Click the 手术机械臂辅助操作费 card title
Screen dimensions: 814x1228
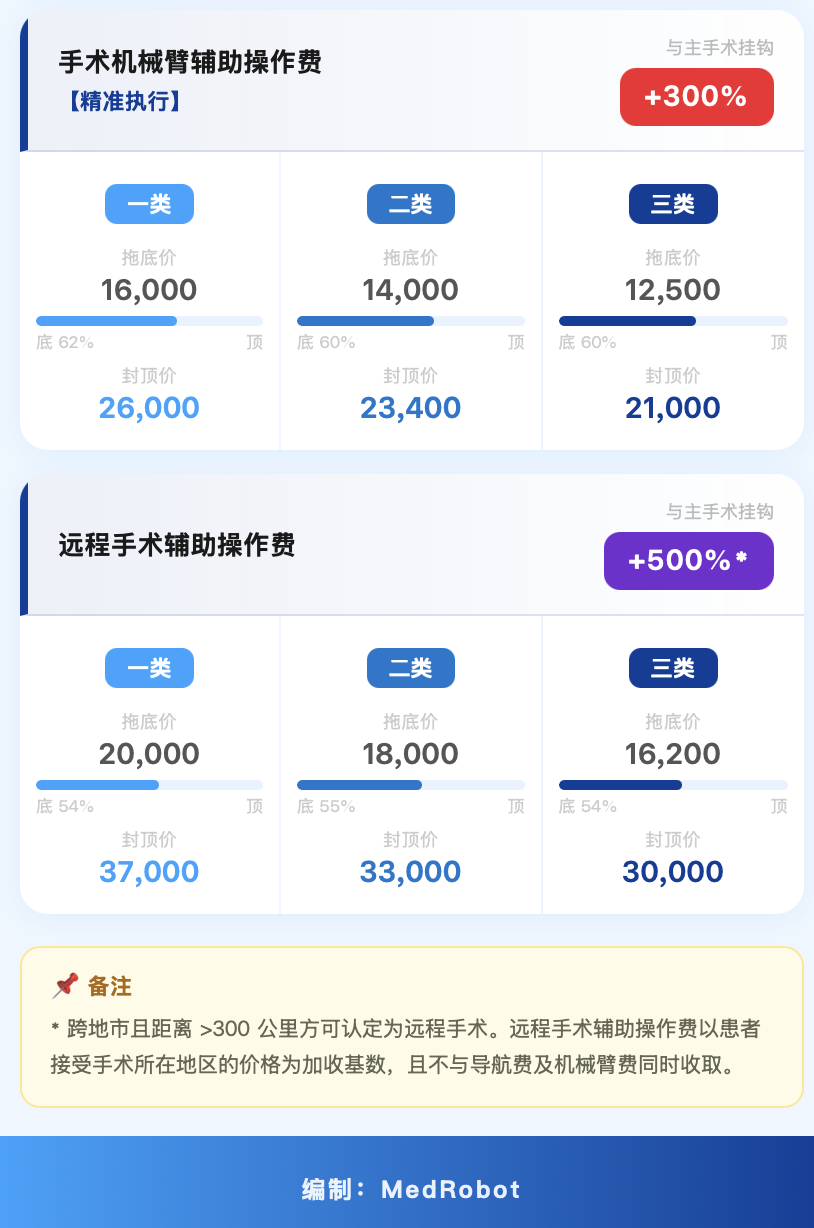coord(190,62)
